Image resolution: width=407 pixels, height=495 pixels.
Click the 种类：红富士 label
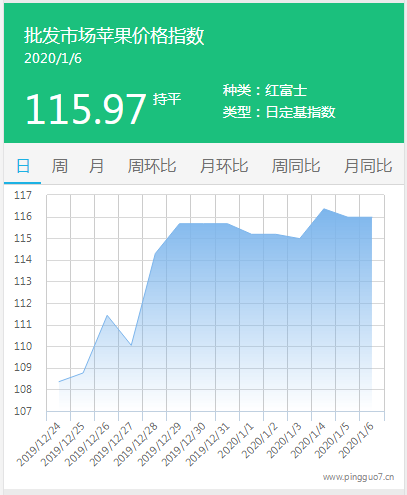pos(265,91)
